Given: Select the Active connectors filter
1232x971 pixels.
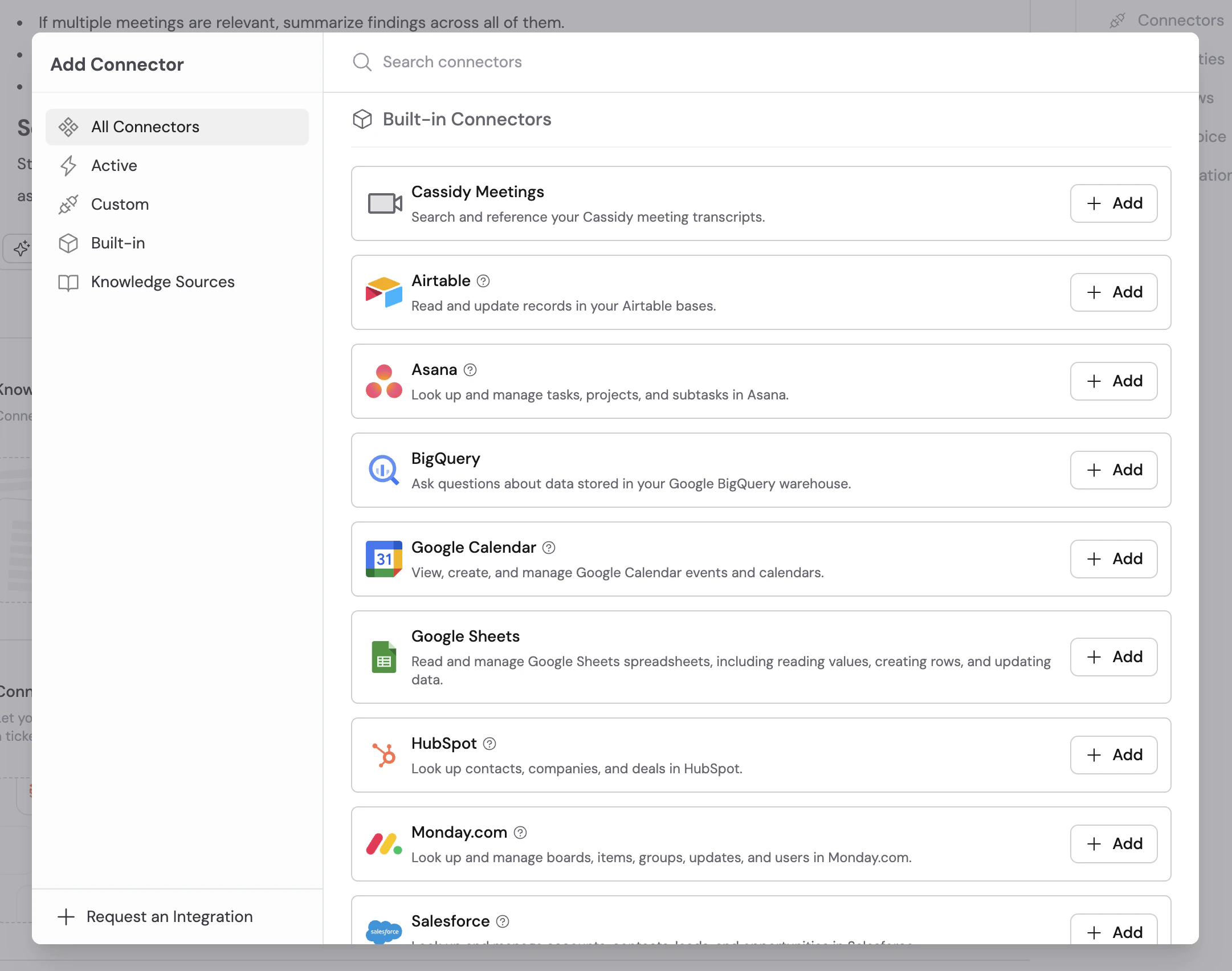Looking at the screenshot, I should click(x=114, y=165).
